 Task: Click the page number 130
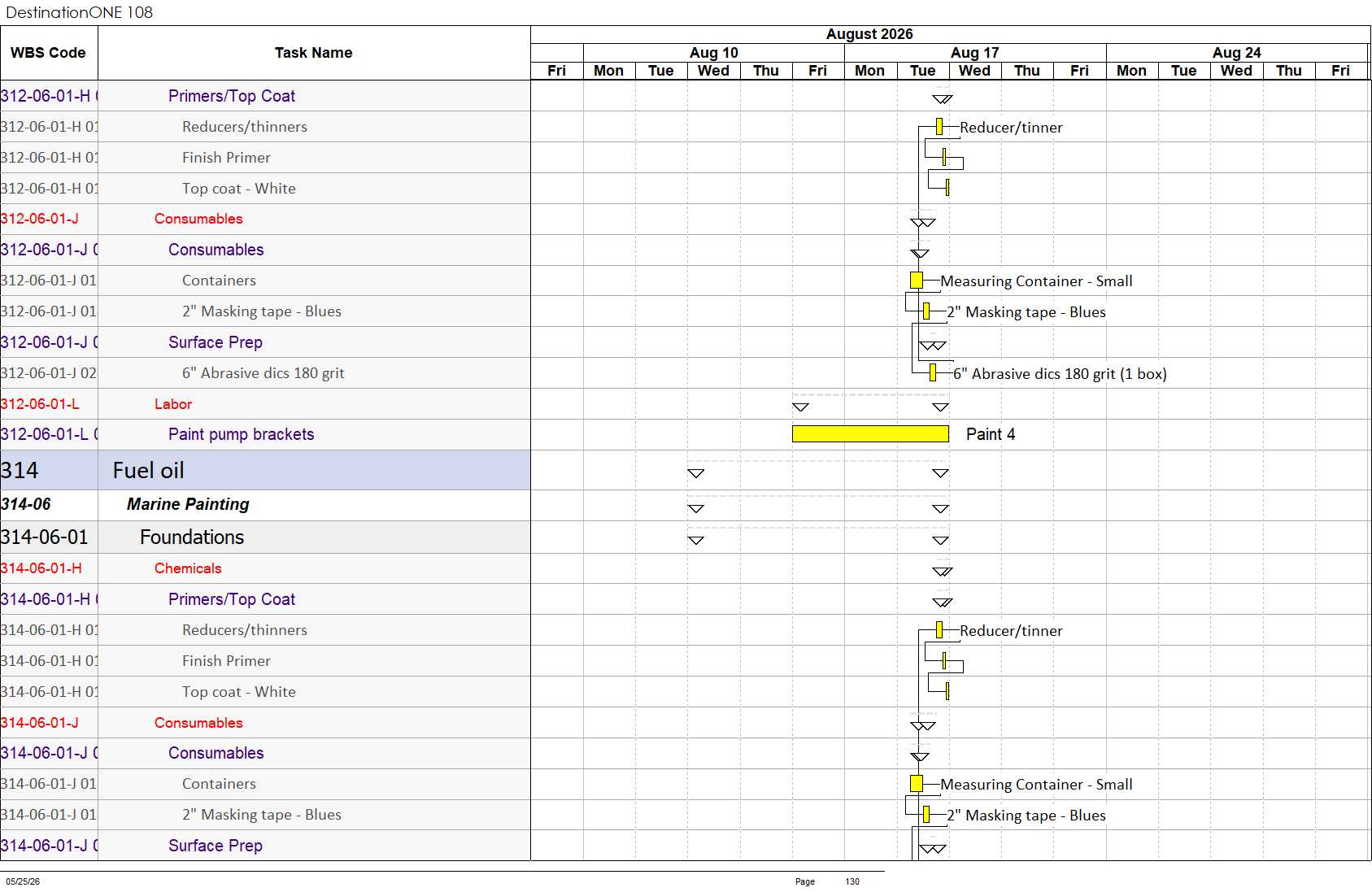point(852,881)
